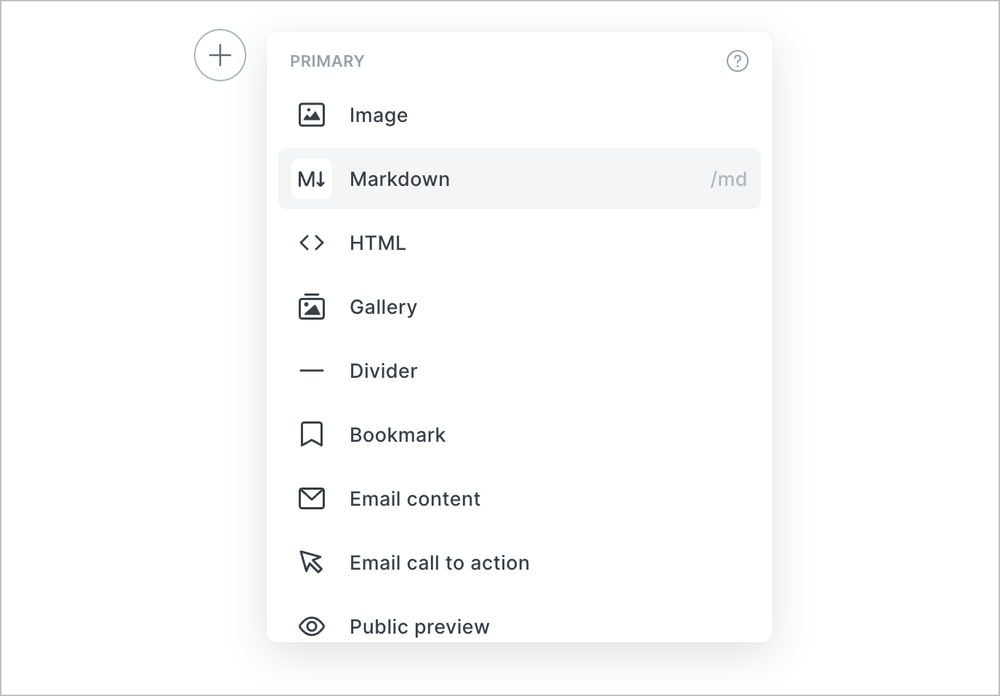The image size is (1000, 696).
Task: Click the Email call to action cursor icon
Action: (311, 562)
